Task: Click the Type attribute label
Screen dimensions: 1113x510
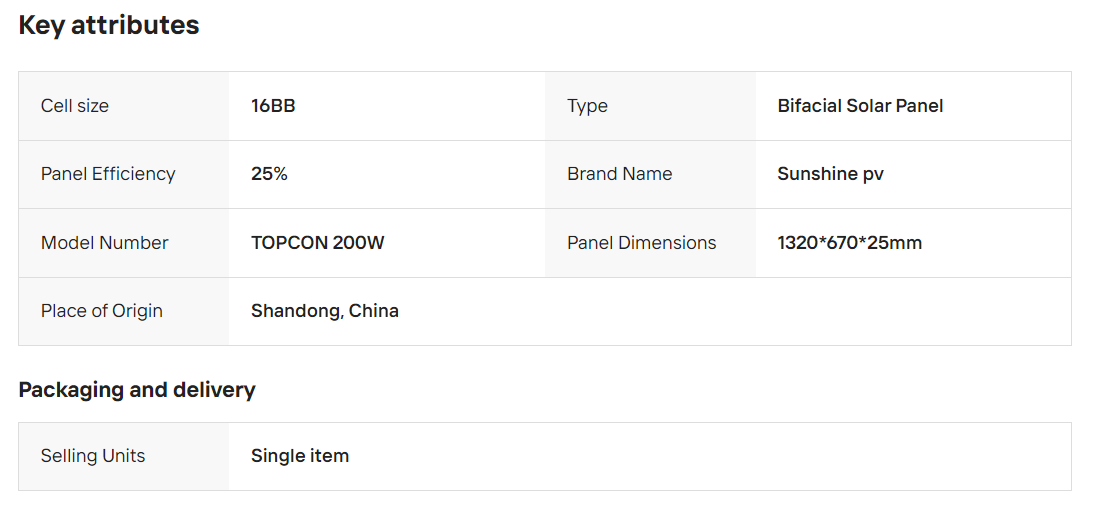Action: [587, 106]
